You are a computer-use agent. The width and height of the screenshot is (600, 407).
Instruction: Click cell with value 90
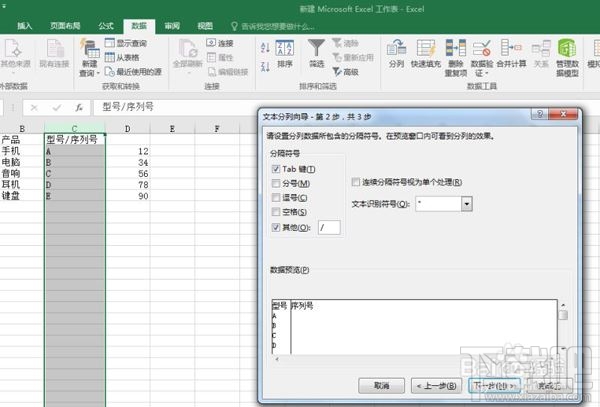point(127,196)
